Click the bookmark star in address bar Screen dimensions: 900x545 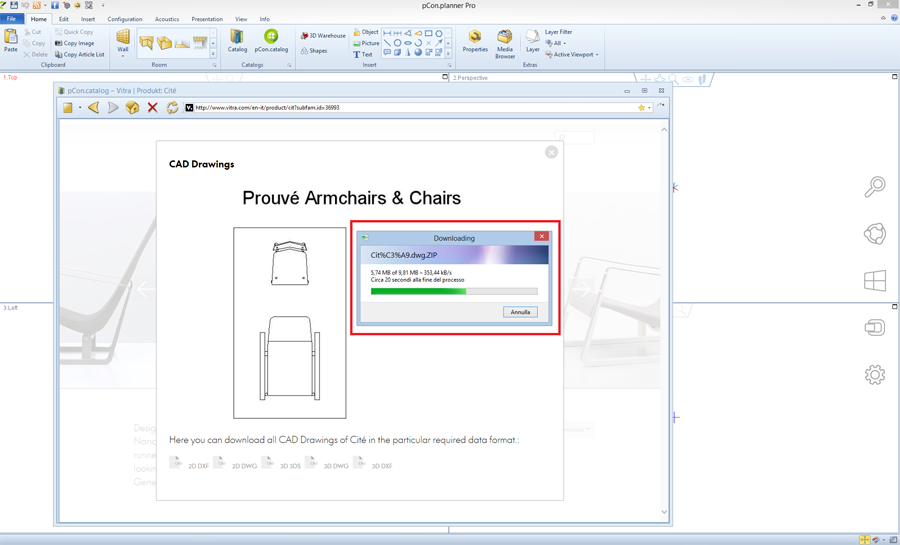[x=641, y=107]
